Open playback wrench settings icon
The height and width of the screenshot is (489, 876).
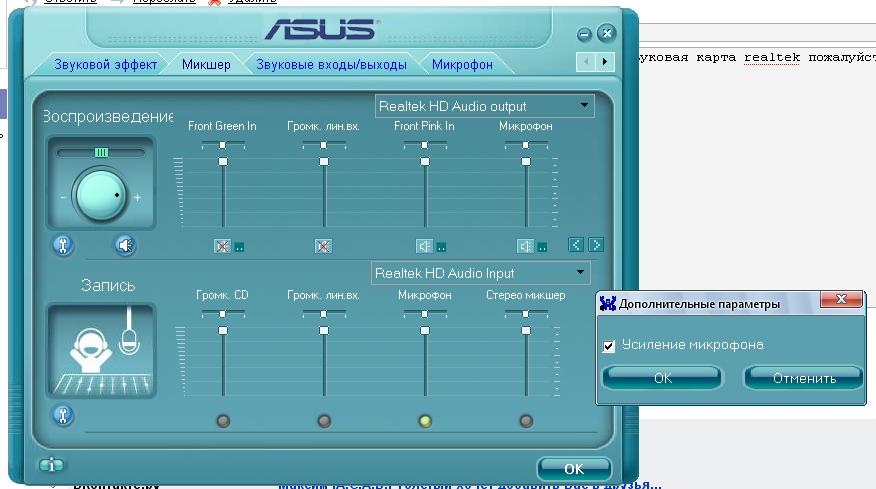coord(63,245)
